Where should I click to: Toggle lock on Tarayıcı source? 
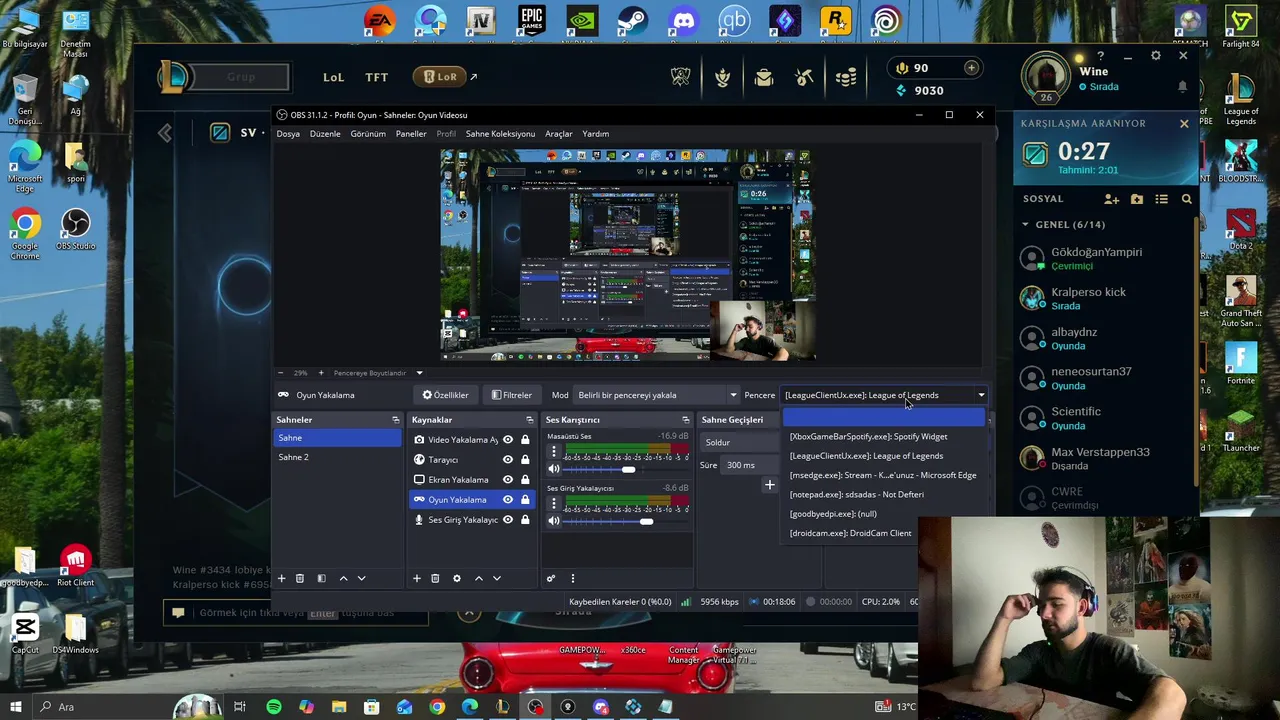tap(525, 460)
